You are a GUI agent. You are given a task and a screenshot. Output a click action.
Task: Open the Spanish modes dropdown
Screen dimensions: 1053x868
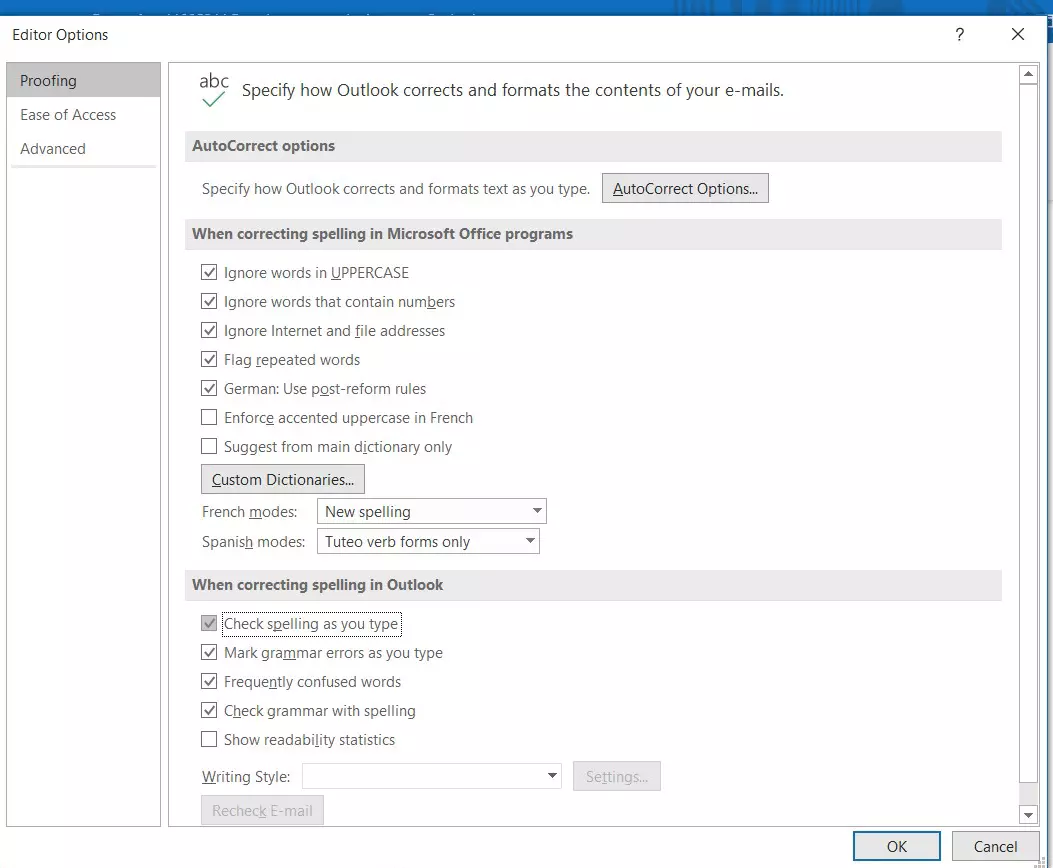(x=529, y=540)
